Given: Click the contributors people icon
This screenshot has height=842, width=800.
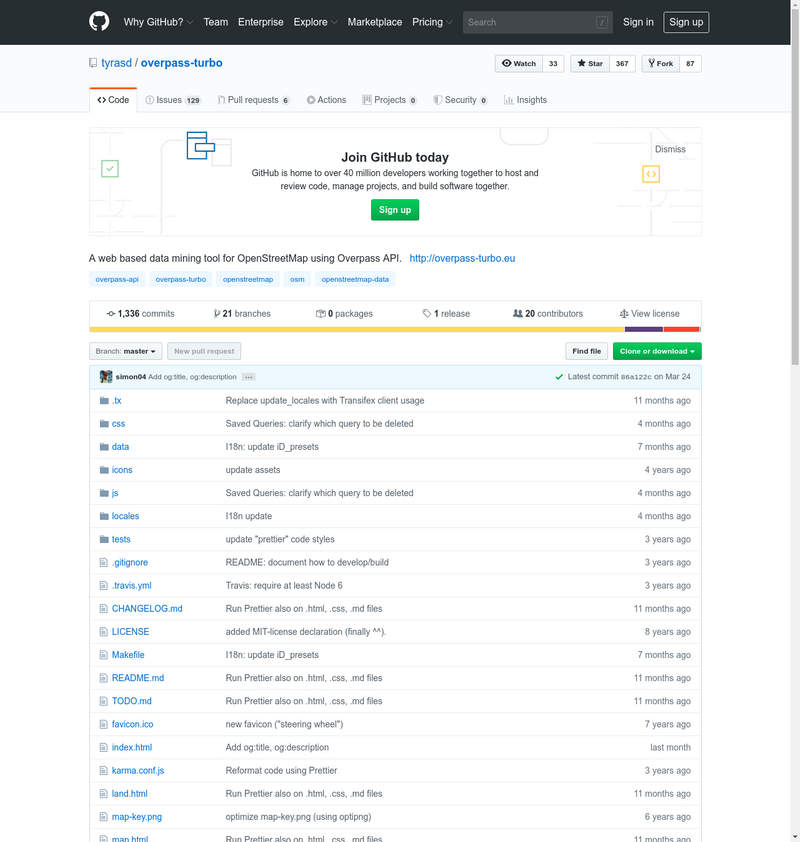Looking at the screenshot, I should 518,314.
